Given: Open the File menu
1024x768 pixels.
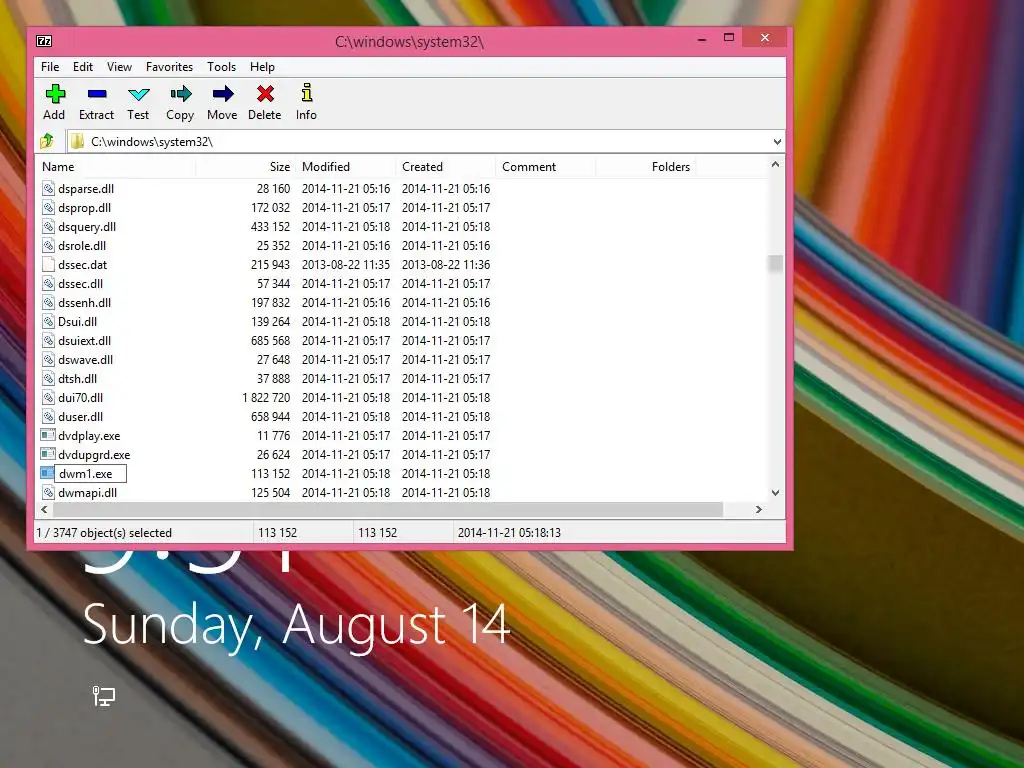Looking at the screenshot, I should tap(50, 67).
